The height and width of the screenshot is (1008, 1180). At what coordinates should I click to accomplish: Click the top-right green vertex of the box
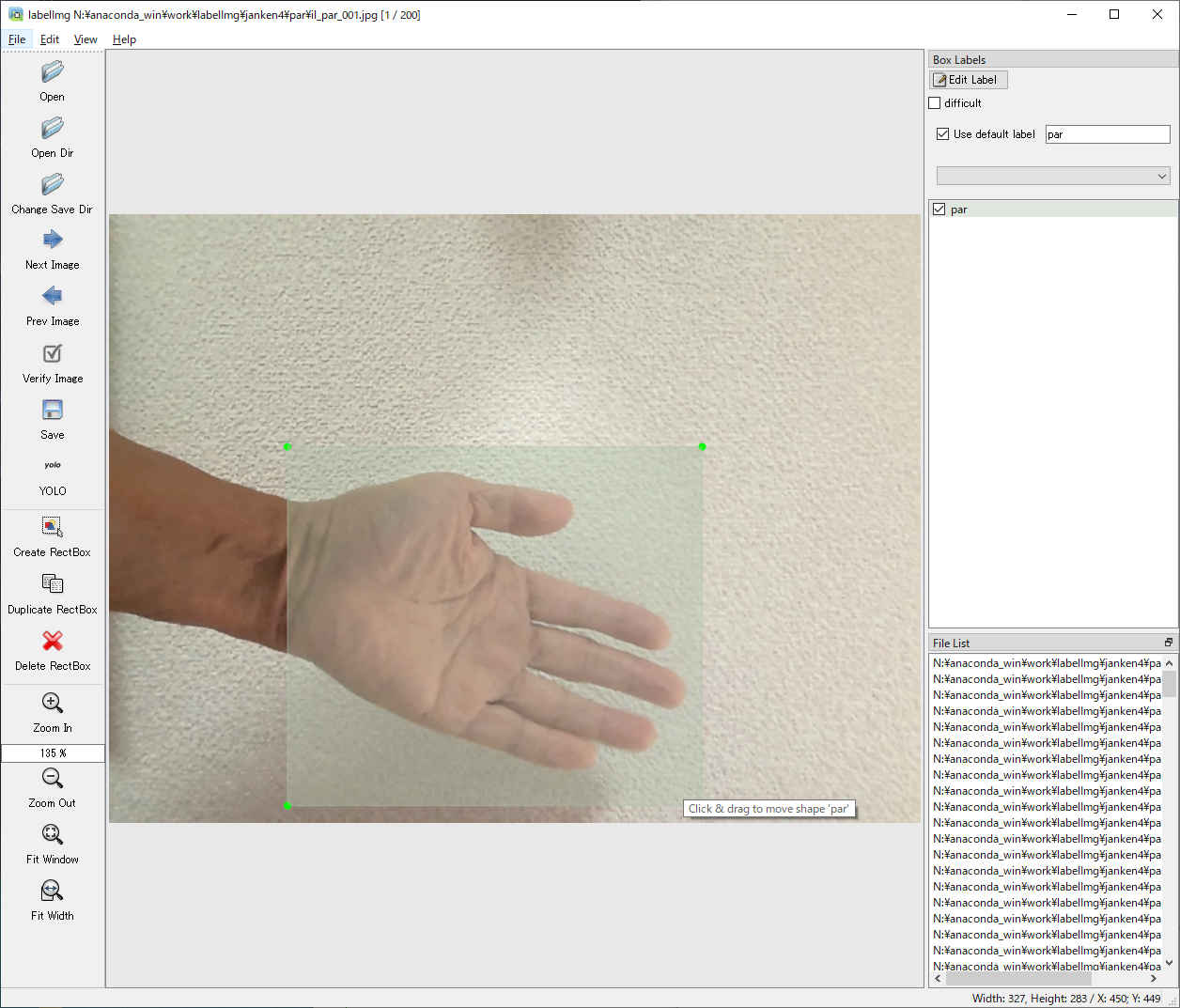point(702,446)
